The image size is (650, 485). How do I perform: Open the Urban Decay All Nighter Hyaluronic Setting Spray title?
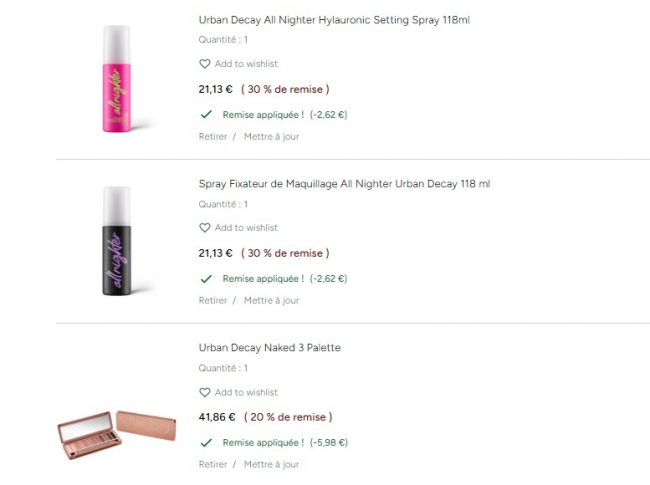click(x=334, y=20)
